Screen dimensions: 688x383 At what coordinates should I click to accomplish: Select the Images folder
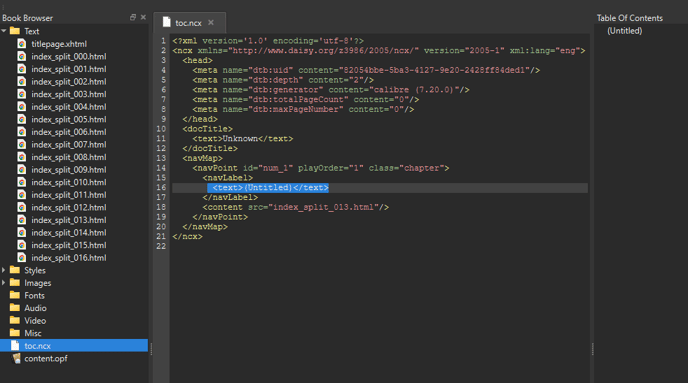point(37,283)
